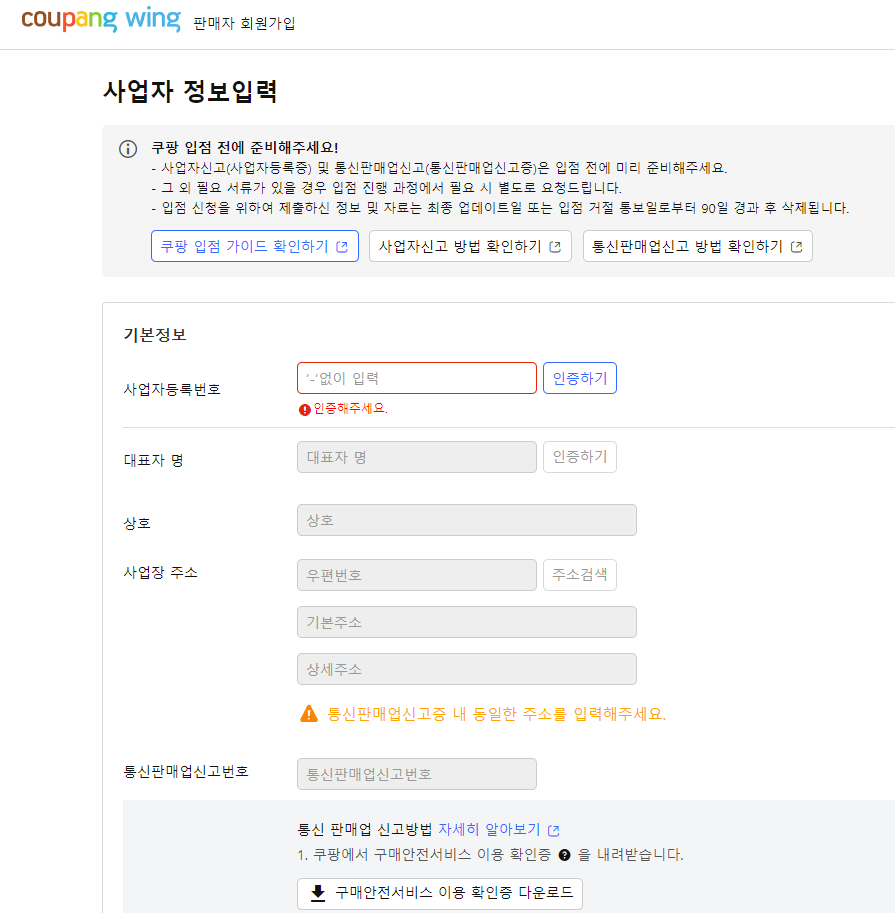Click the 주소검색 address search button
The image size is (895, 913).
[x=580, y=574]
